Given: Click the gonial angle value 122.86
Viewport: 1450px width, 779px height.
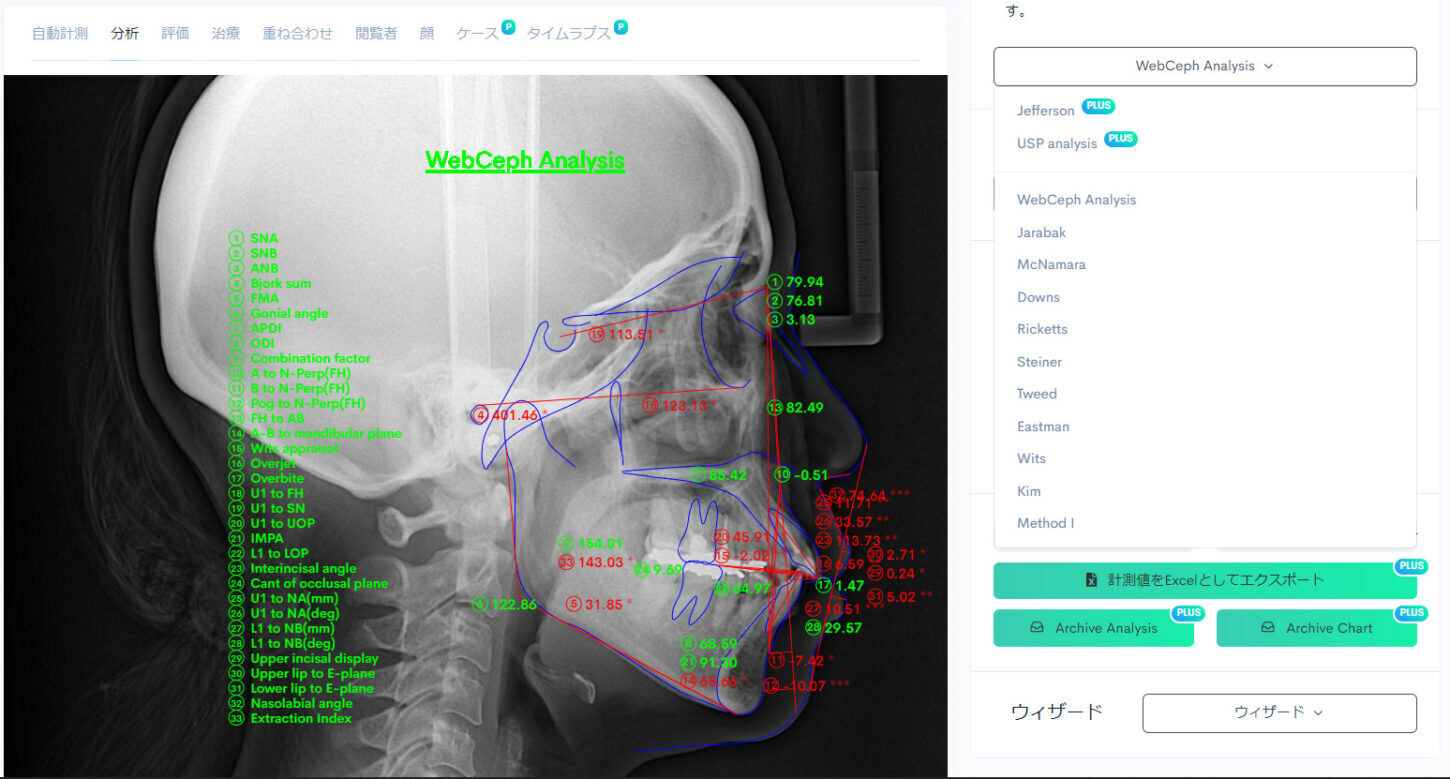Looking at the screenshot, I should pyautogui.click(x=514, y=604).
